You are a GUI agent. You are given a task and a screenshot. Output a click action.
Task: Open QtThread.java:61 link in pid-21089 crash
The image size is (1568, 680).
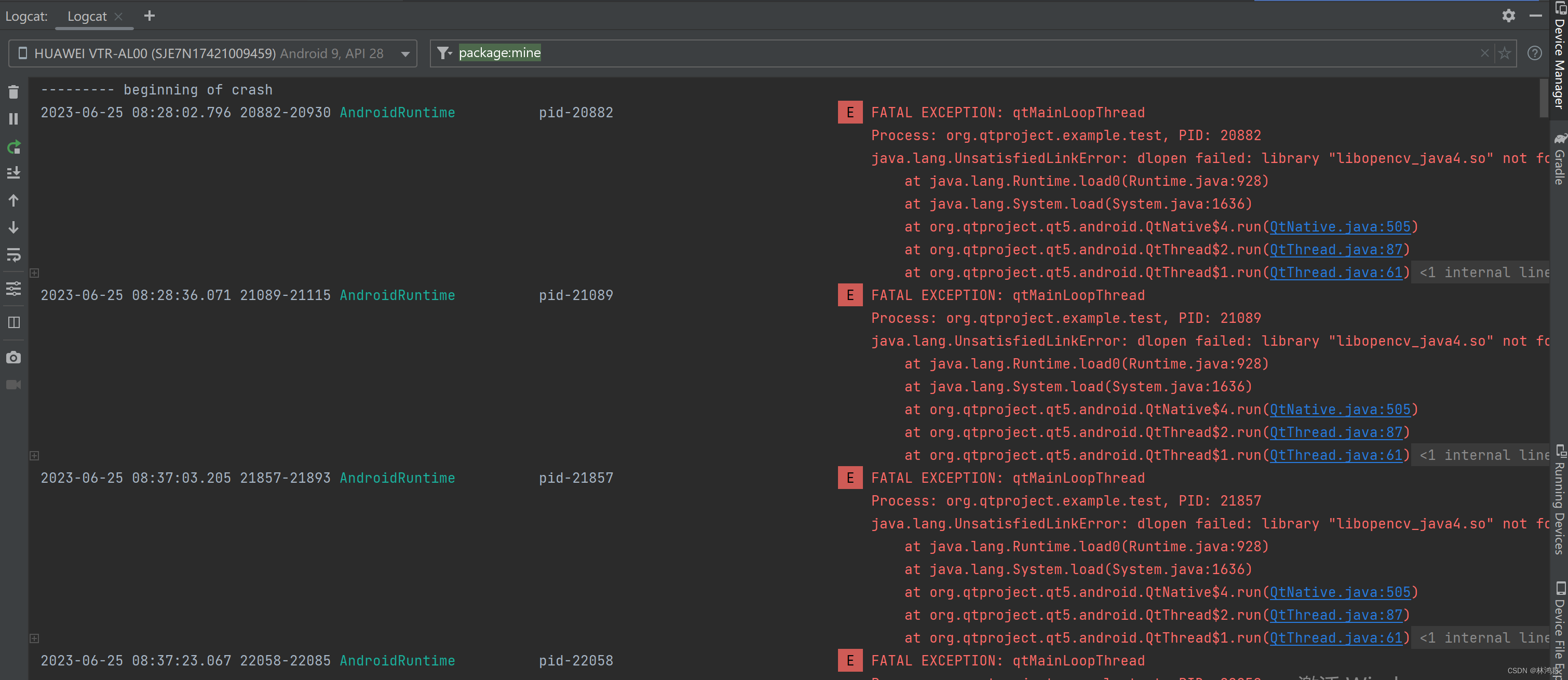[1335, 455]
